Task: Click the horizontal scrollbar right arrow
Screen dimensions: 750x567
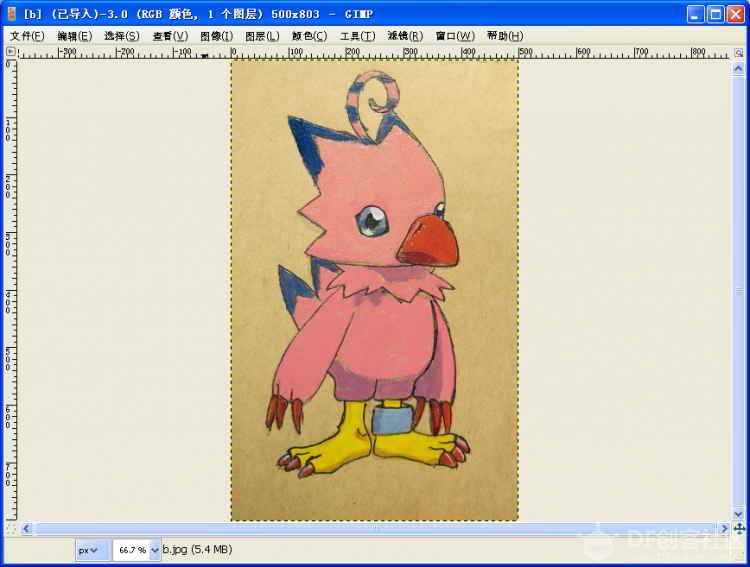Action: click(724, 529)
